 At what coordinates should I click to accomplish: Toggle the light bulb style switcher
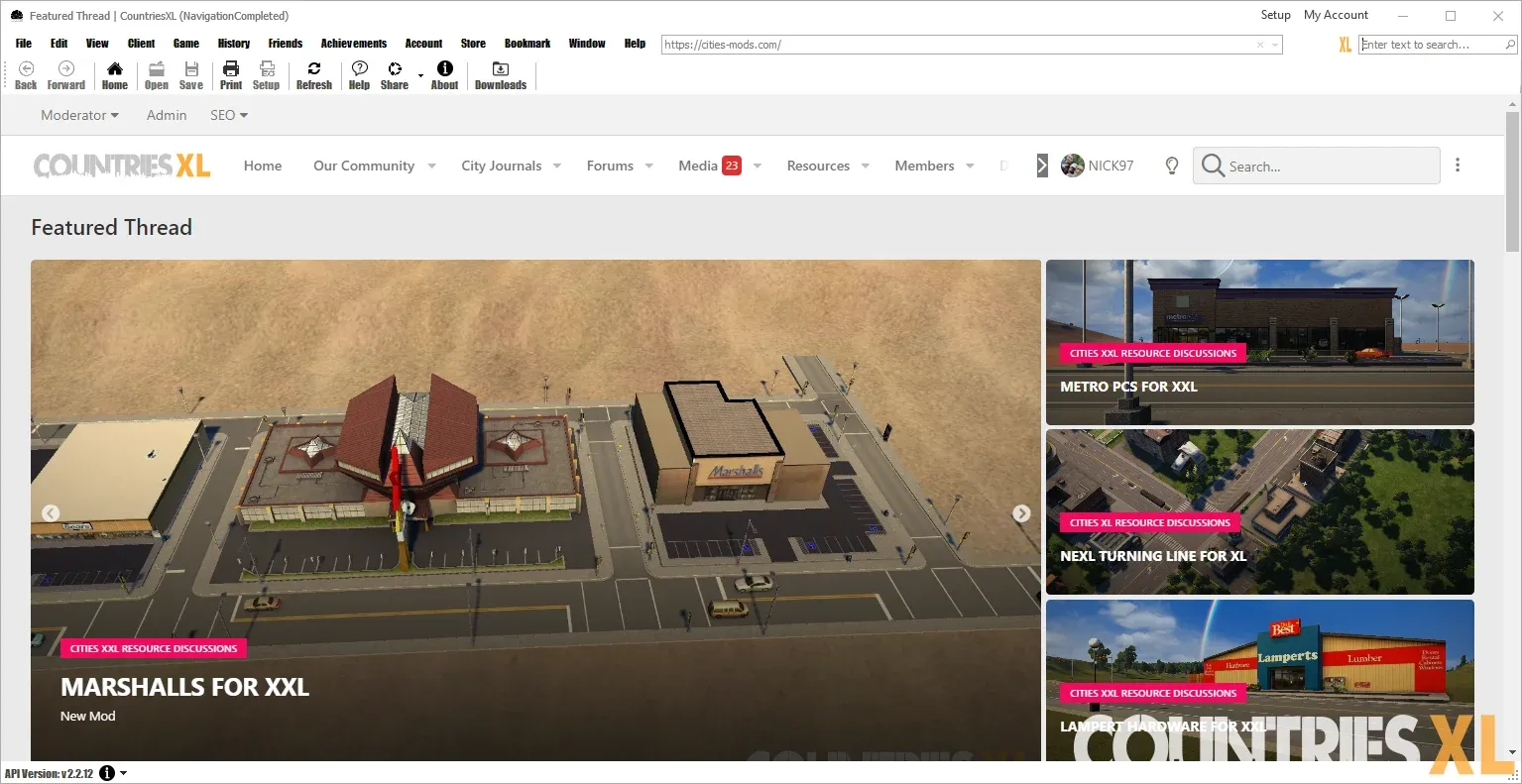point(1171,166)
